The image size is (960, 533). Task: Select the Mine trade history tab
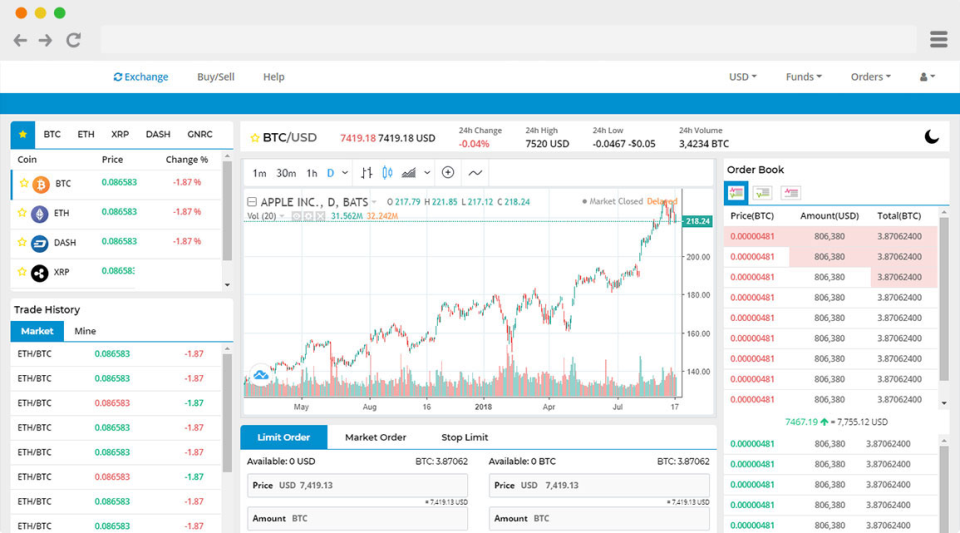pos(85,331)
